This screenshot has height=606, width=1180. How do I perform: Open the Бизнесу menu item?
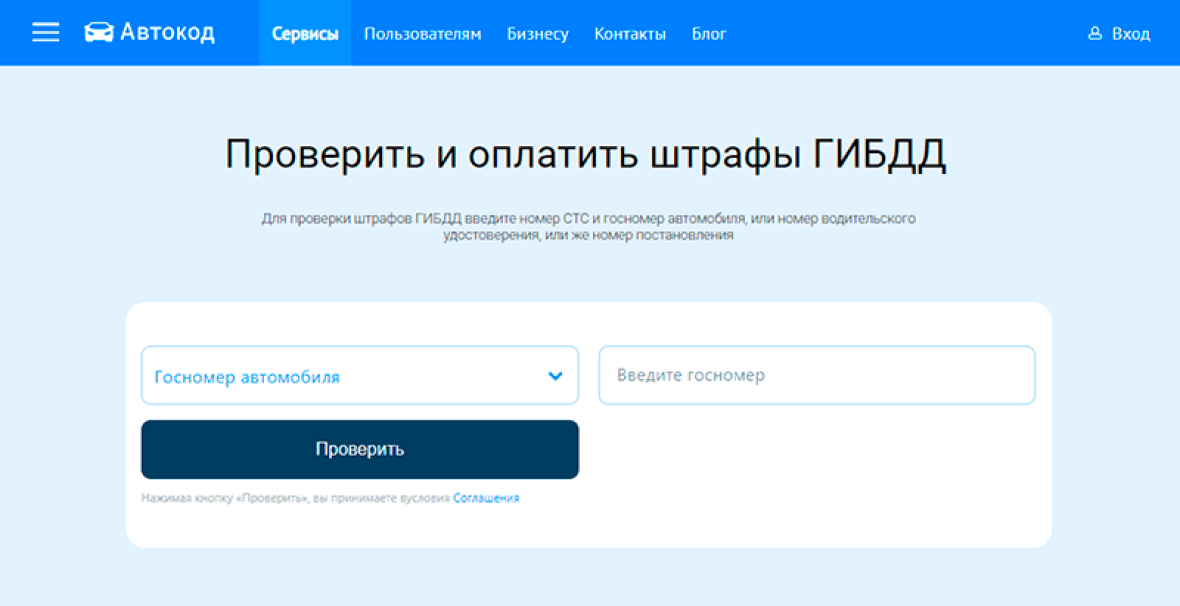tap(537, 34)
